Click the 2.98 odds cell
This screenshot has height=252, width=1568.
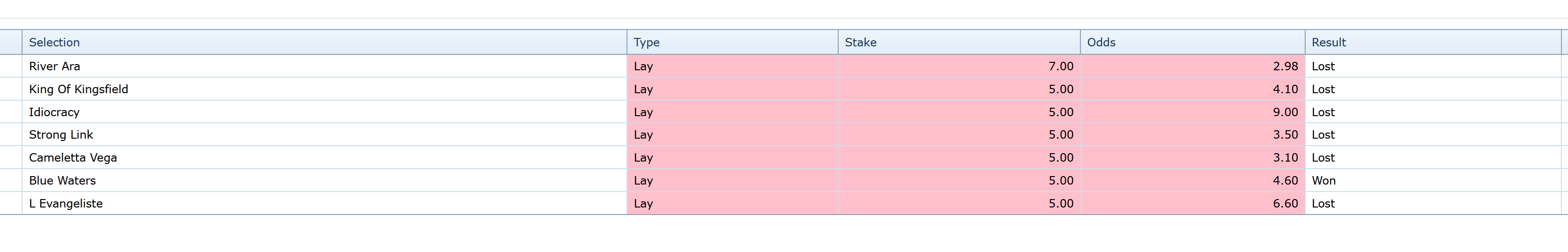coord(1285,66)
